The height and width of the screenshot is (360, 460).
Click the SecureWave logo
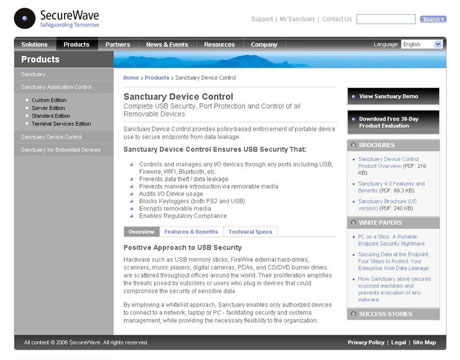tap(57, 18)
